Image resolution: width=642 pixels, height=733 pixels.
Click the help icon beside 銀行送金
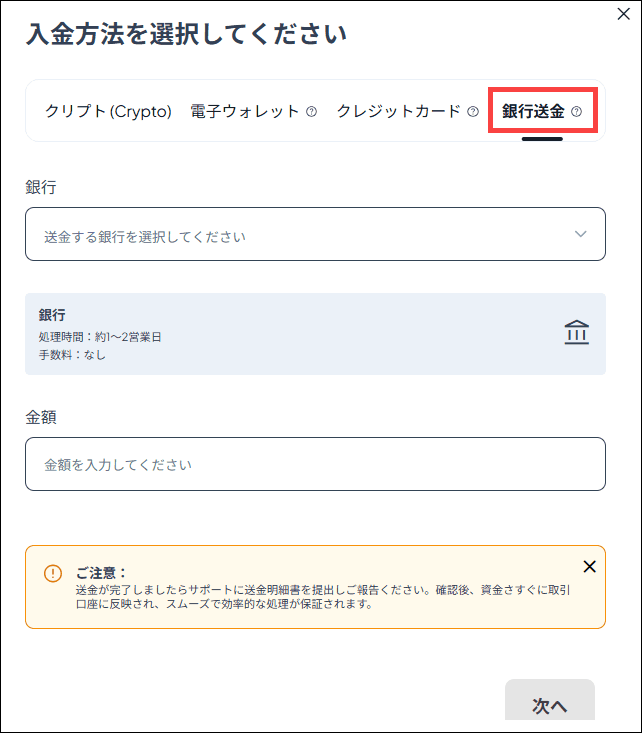576,112
